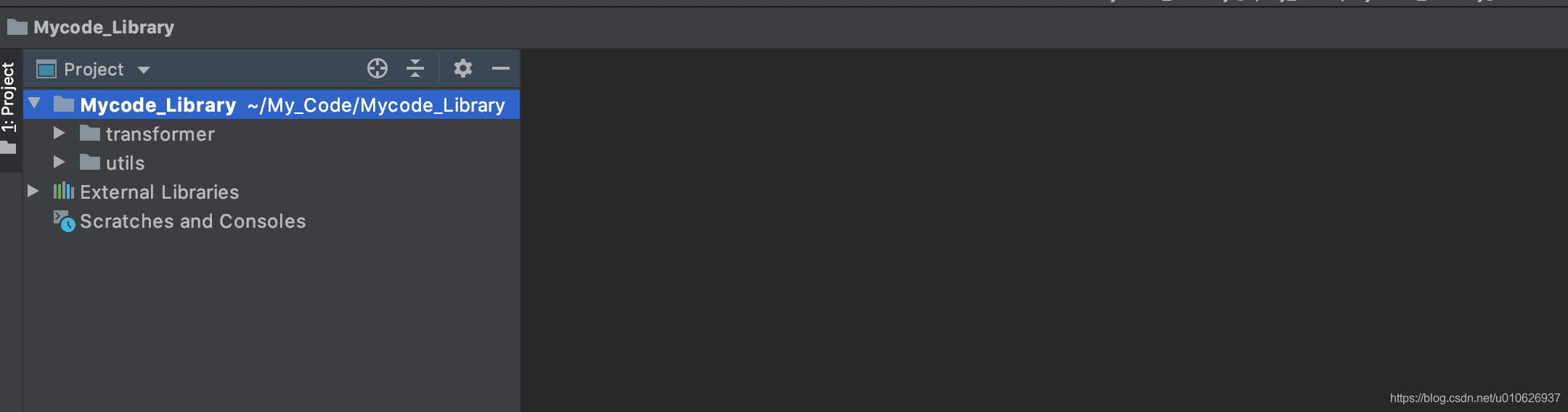
Task: Click the External Libraries bars icon
Action: (64, 191)
